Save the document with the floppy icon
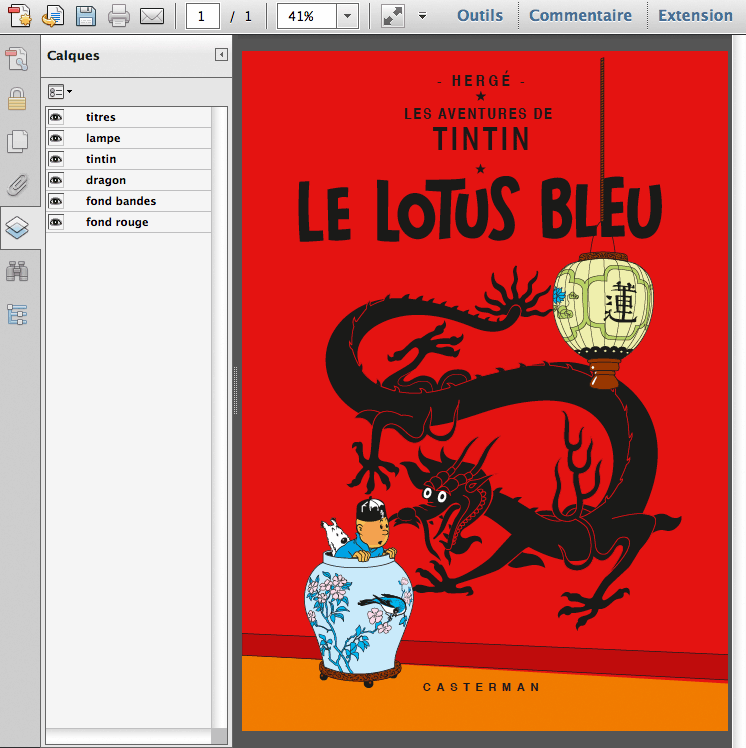746x748 pixels. tap(86, 16)
